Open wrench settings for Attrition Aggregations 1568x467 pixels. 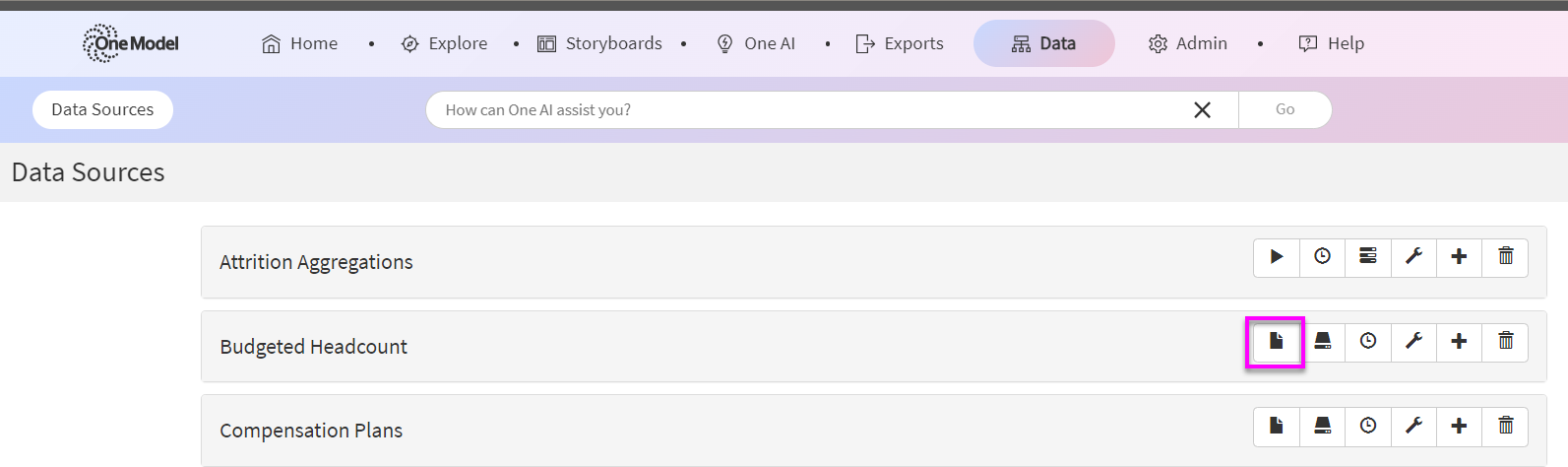(x=1413, y=257)
